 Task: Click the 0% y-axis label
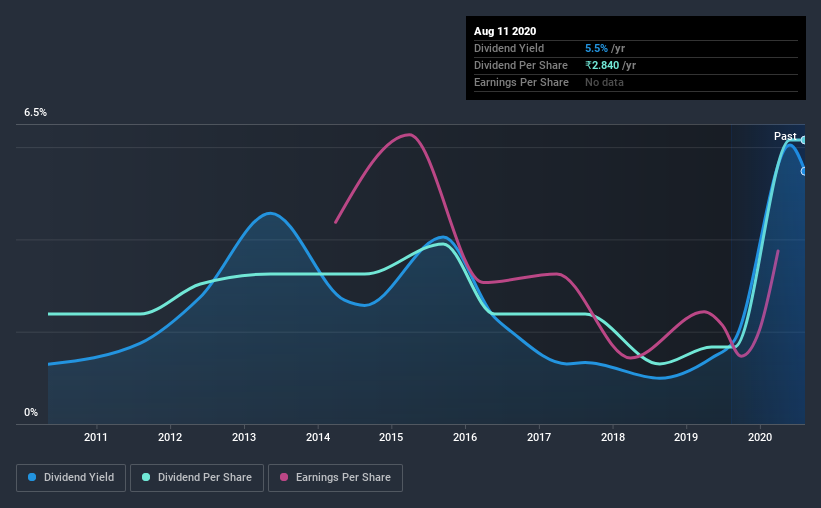(31, 413)
